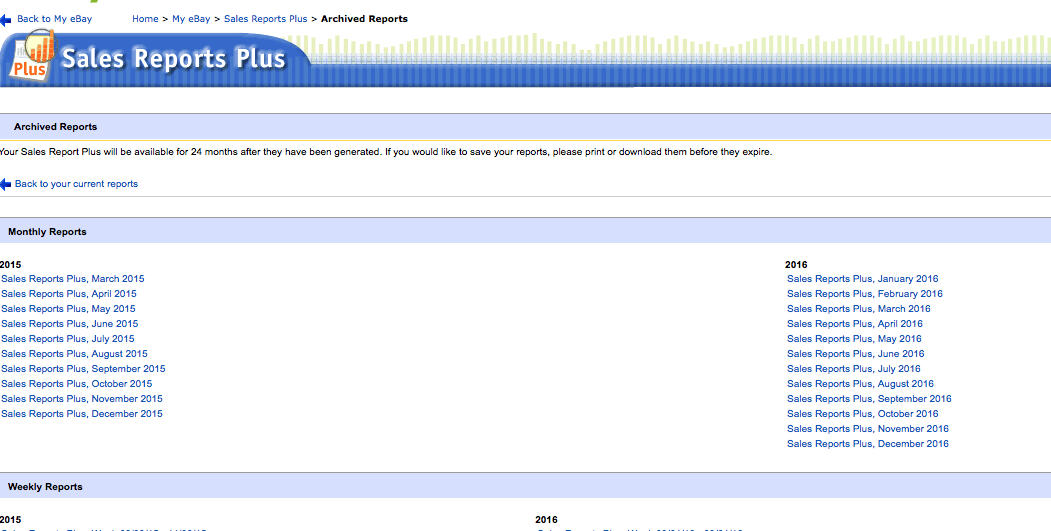Click the blue arrow beside Back to My eBay
This screenshot has height=531, width=1051.
(6, 20)
